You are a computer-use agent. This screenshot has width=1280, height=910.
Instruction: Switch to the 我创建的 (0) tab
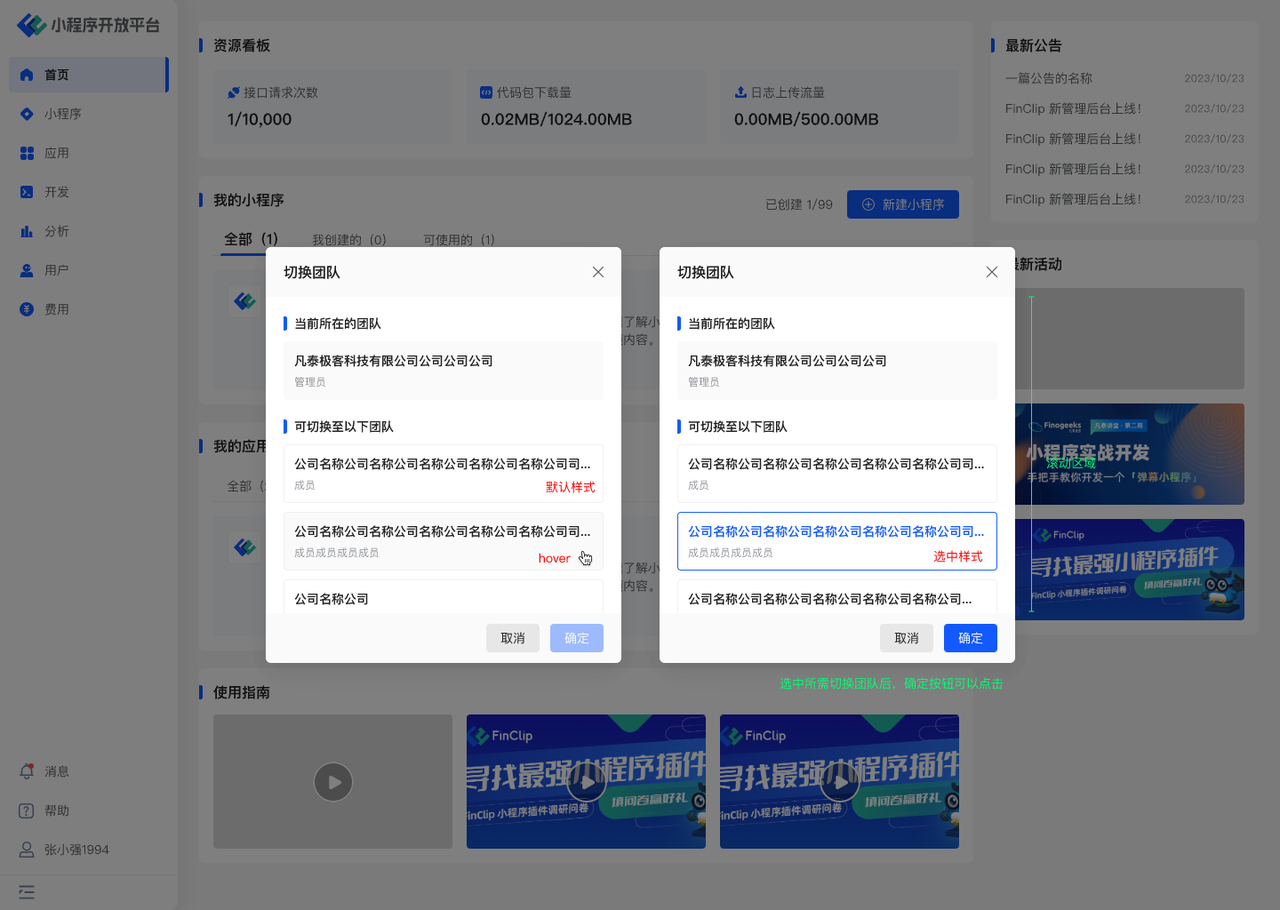pyautogui.click(x=349, y=240)
